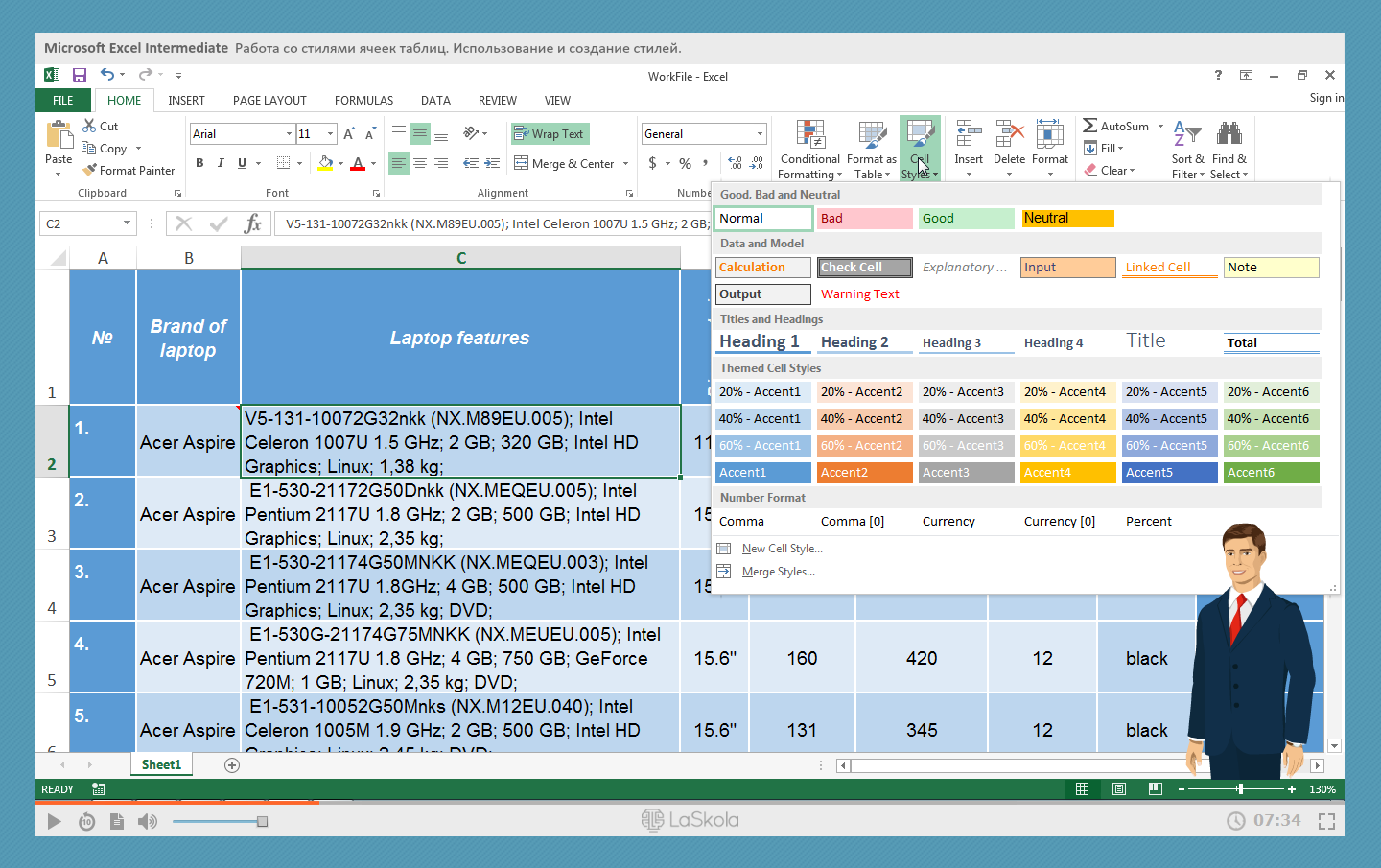Viewport: 1381px width, 868px height.
Task: Toggle Bold formatting
Action: click(x=199, y=163)
